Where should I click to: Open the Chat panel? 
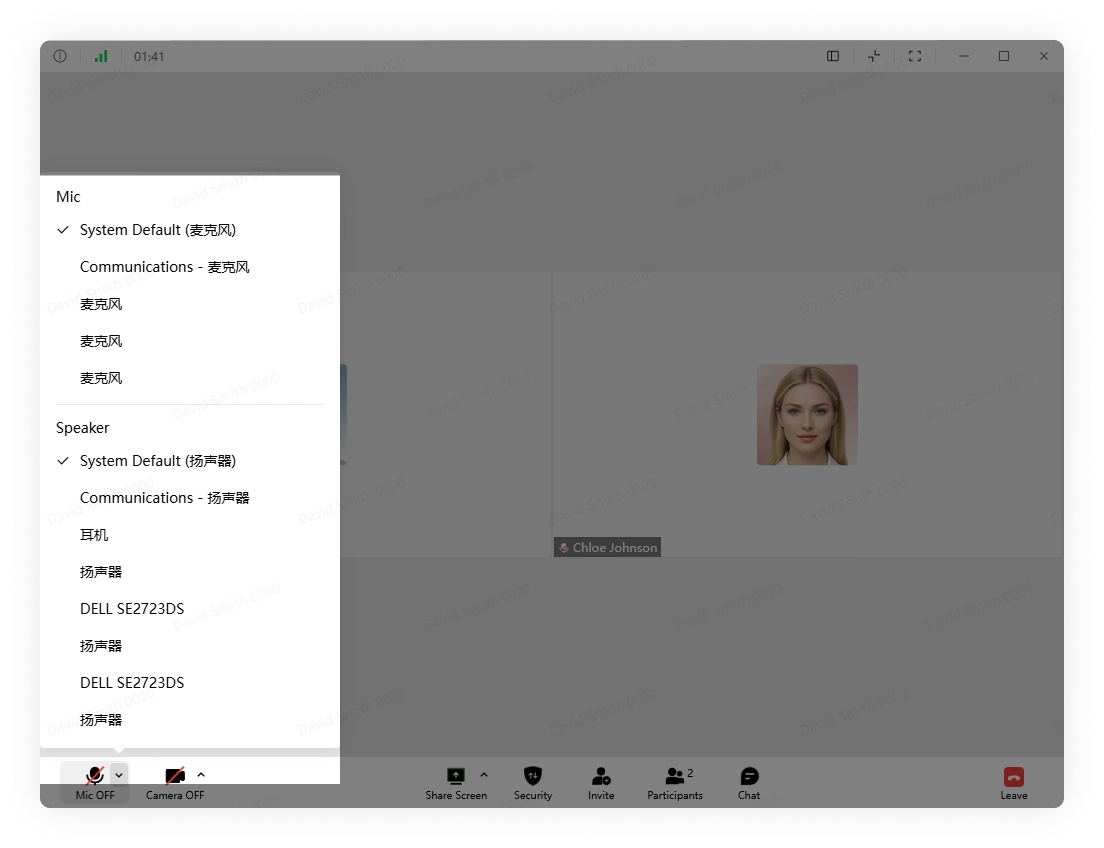[x=749, y=782]
